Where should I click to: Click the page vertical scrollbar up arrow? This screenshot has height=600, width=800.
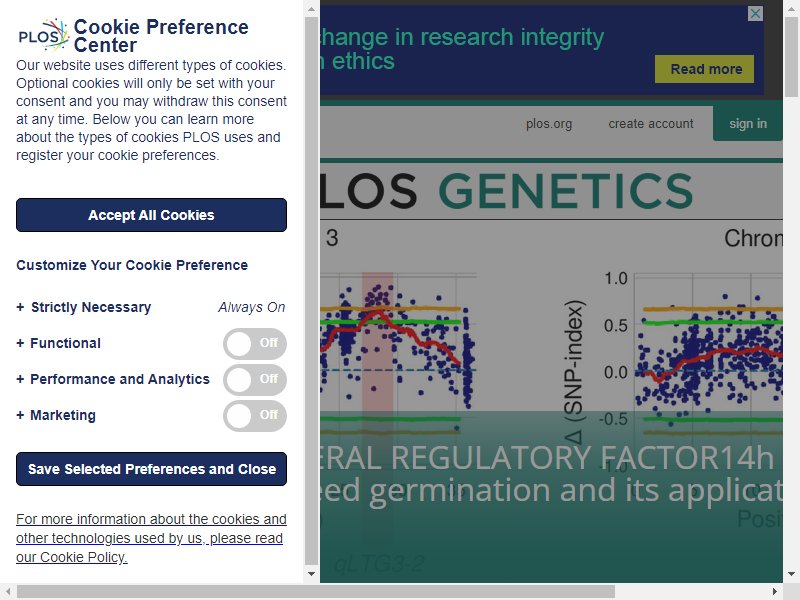(791, 8)
